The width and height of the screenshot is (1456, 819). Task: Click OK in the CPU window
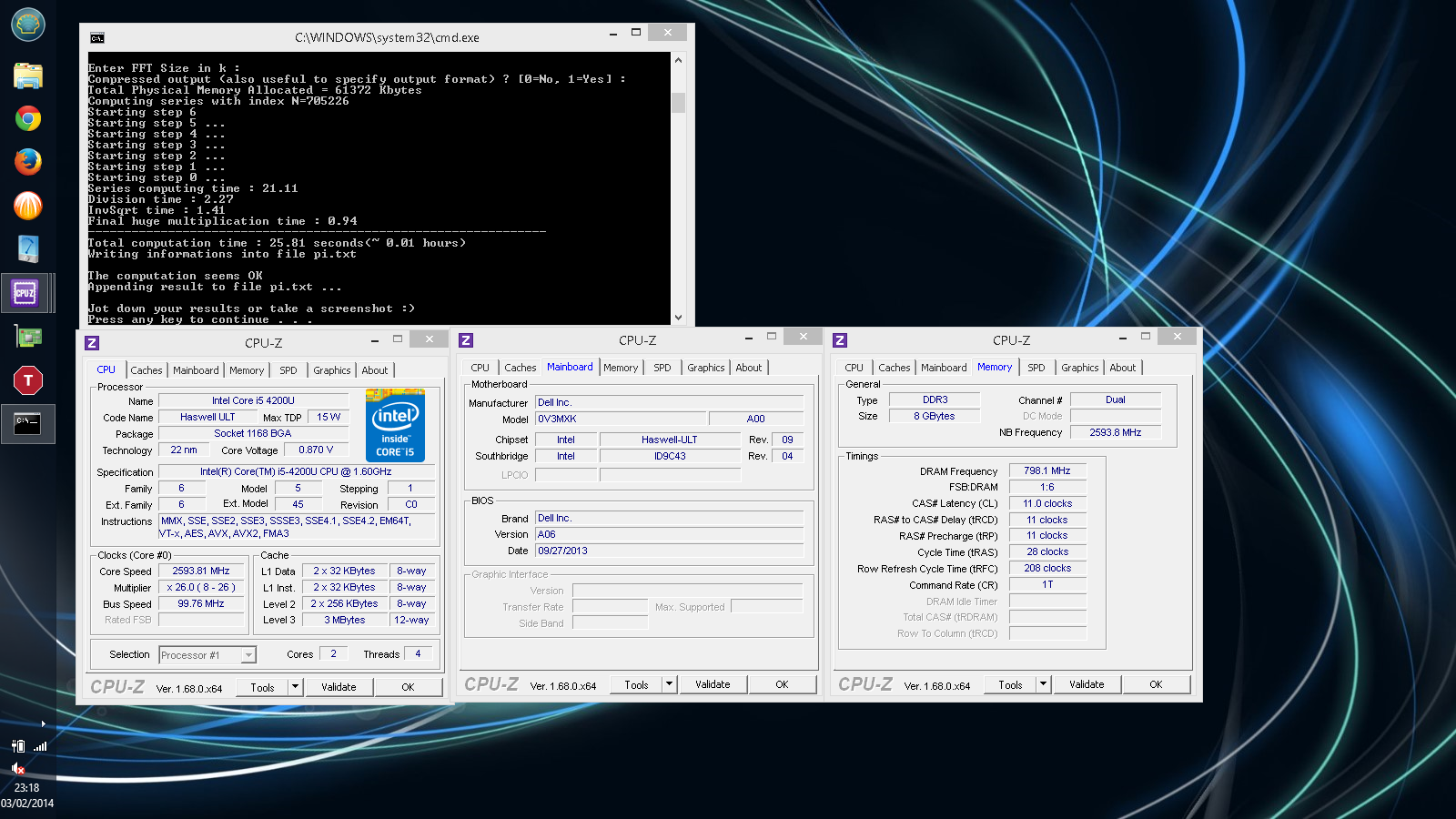(x=408, y=687)
